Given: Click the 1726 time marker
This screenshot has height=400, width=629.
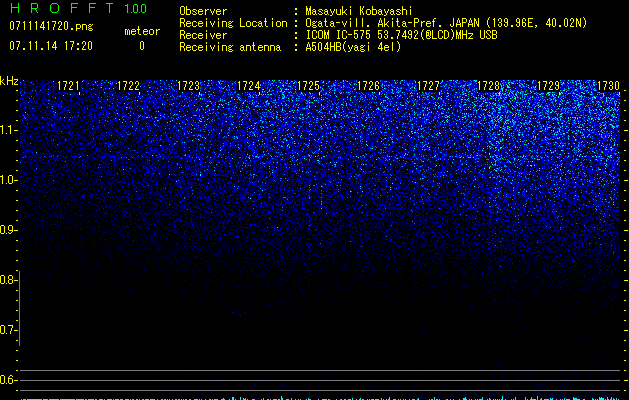Looking at the screenshot, I should 369,86.
